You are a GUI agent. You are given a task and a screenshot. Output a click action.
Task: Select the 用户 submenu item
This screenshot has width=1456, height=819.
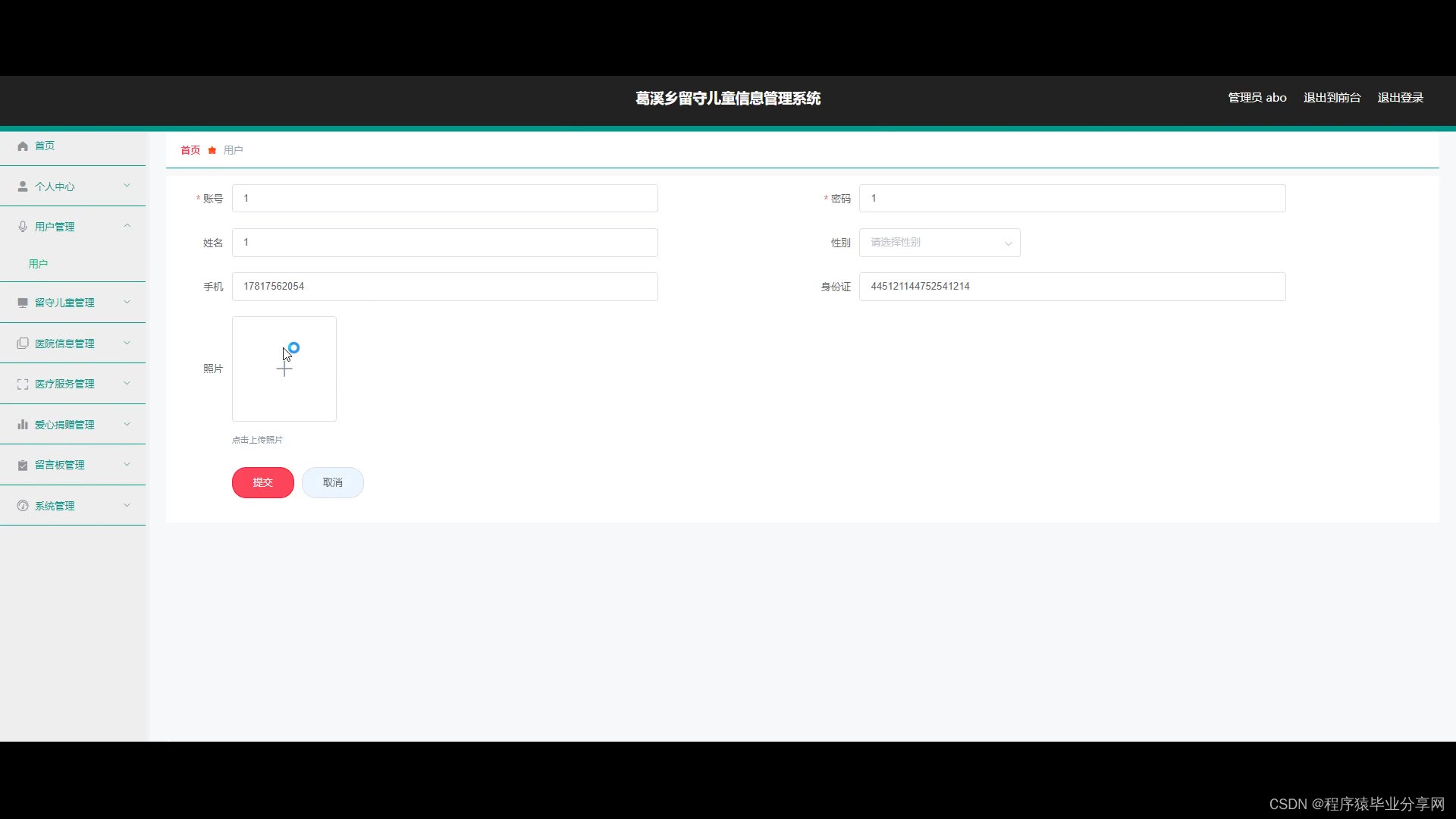[38, 264]
